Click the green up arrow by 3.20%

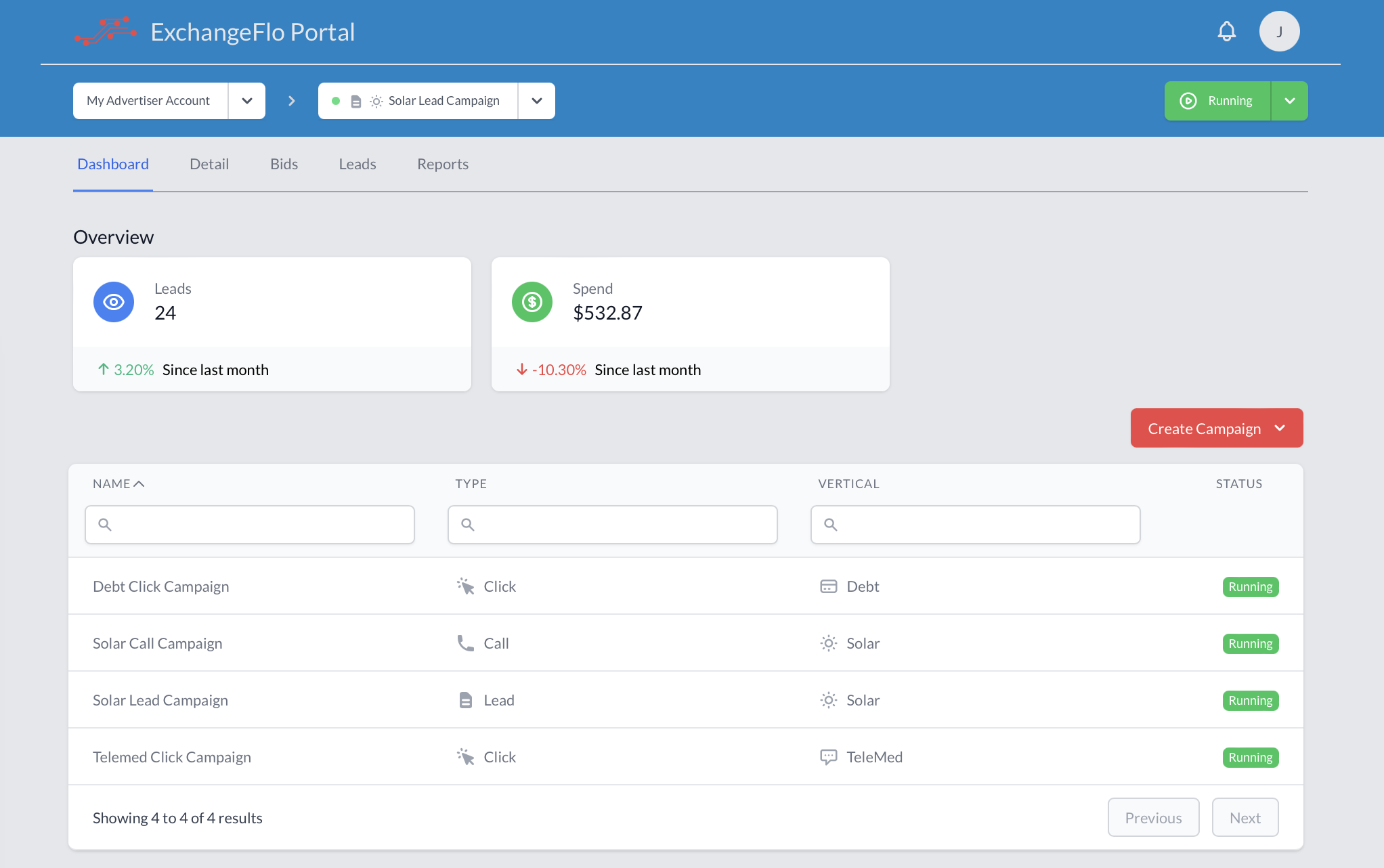coord(103,369)
